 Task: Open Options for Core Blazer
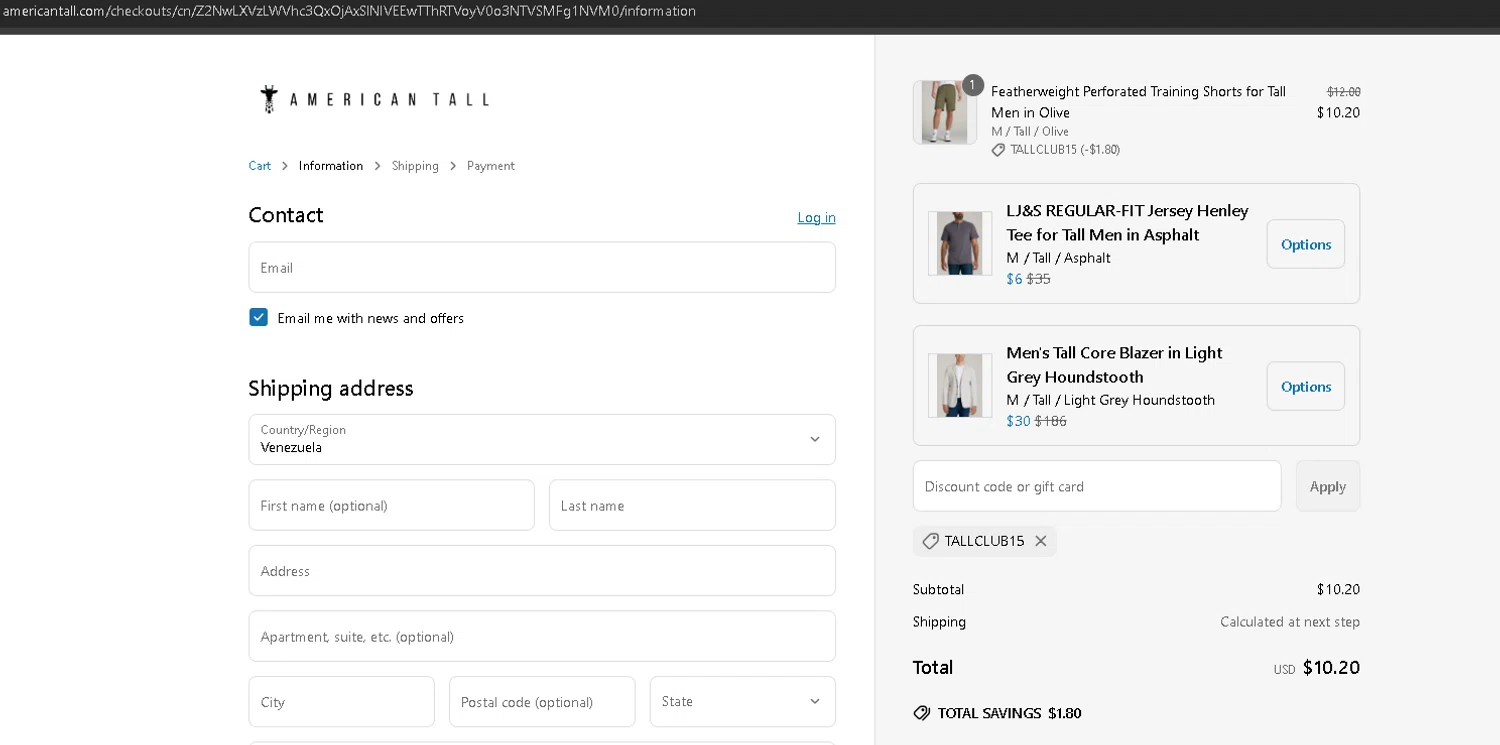coord(1306,386)
